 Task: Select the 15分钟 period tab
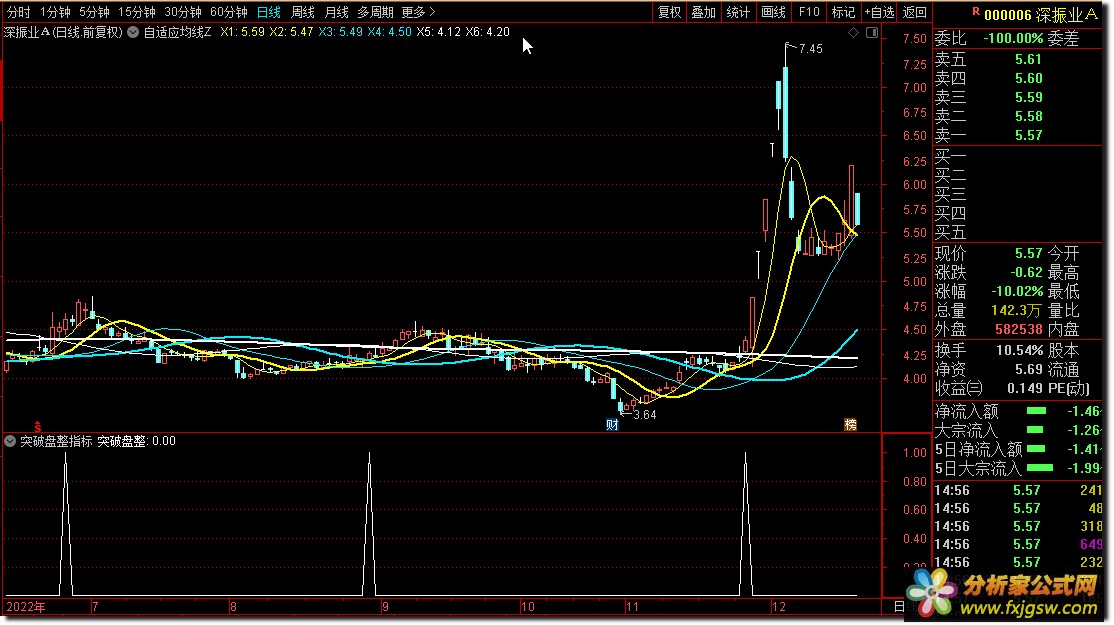point(136,12)
